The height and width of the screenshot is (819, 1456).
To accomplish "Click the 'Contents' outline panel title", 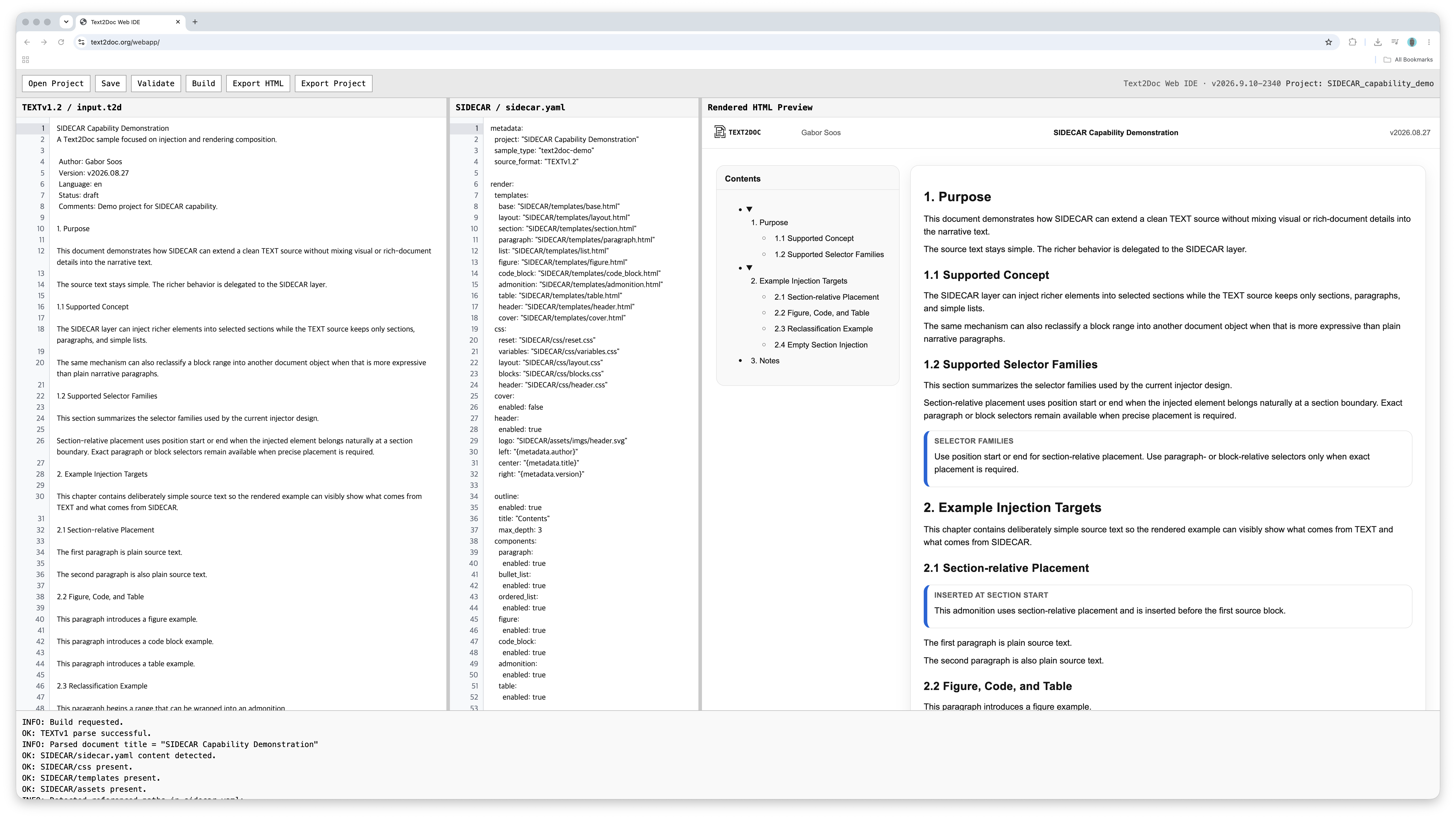I will pos(742,179).
